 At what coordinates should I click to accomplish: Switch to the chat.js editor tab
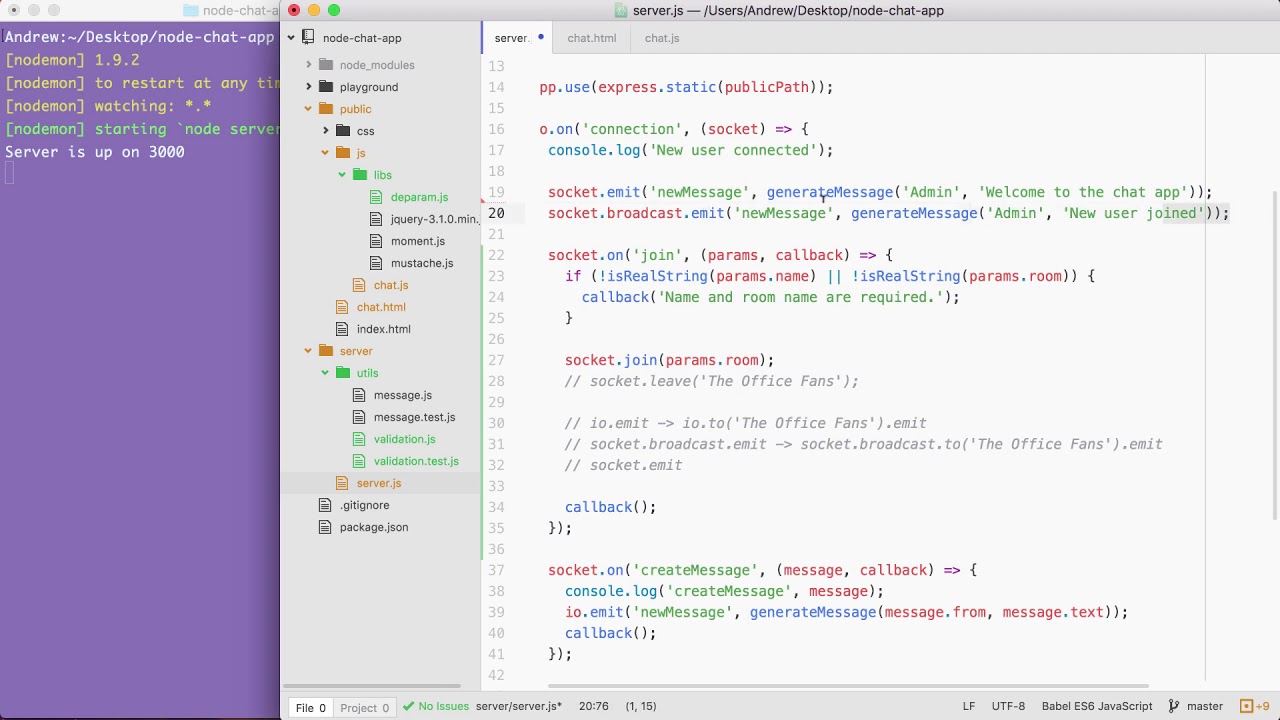coord(662,38)
